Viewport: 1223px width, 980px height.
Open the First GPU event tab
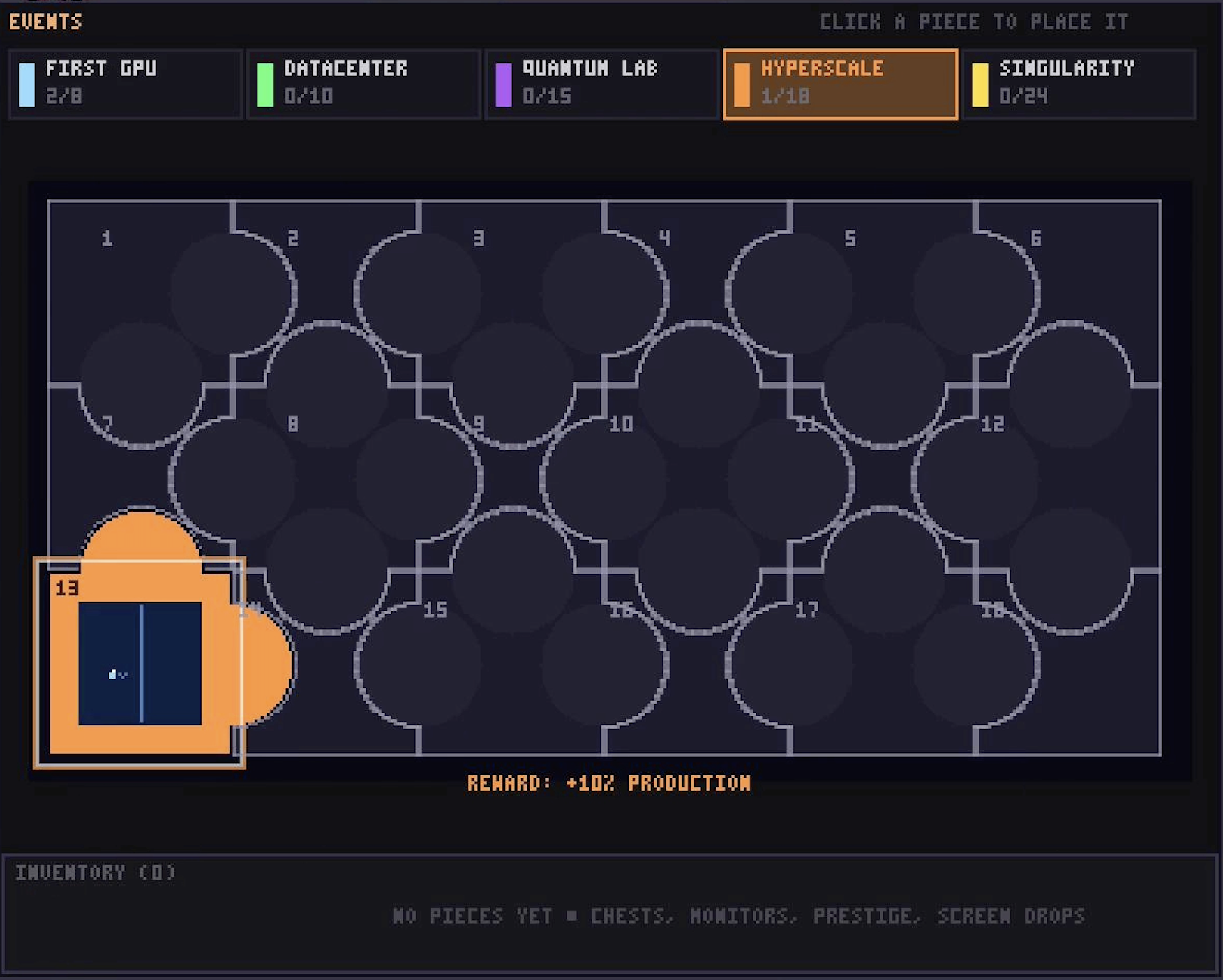(126, 84)
